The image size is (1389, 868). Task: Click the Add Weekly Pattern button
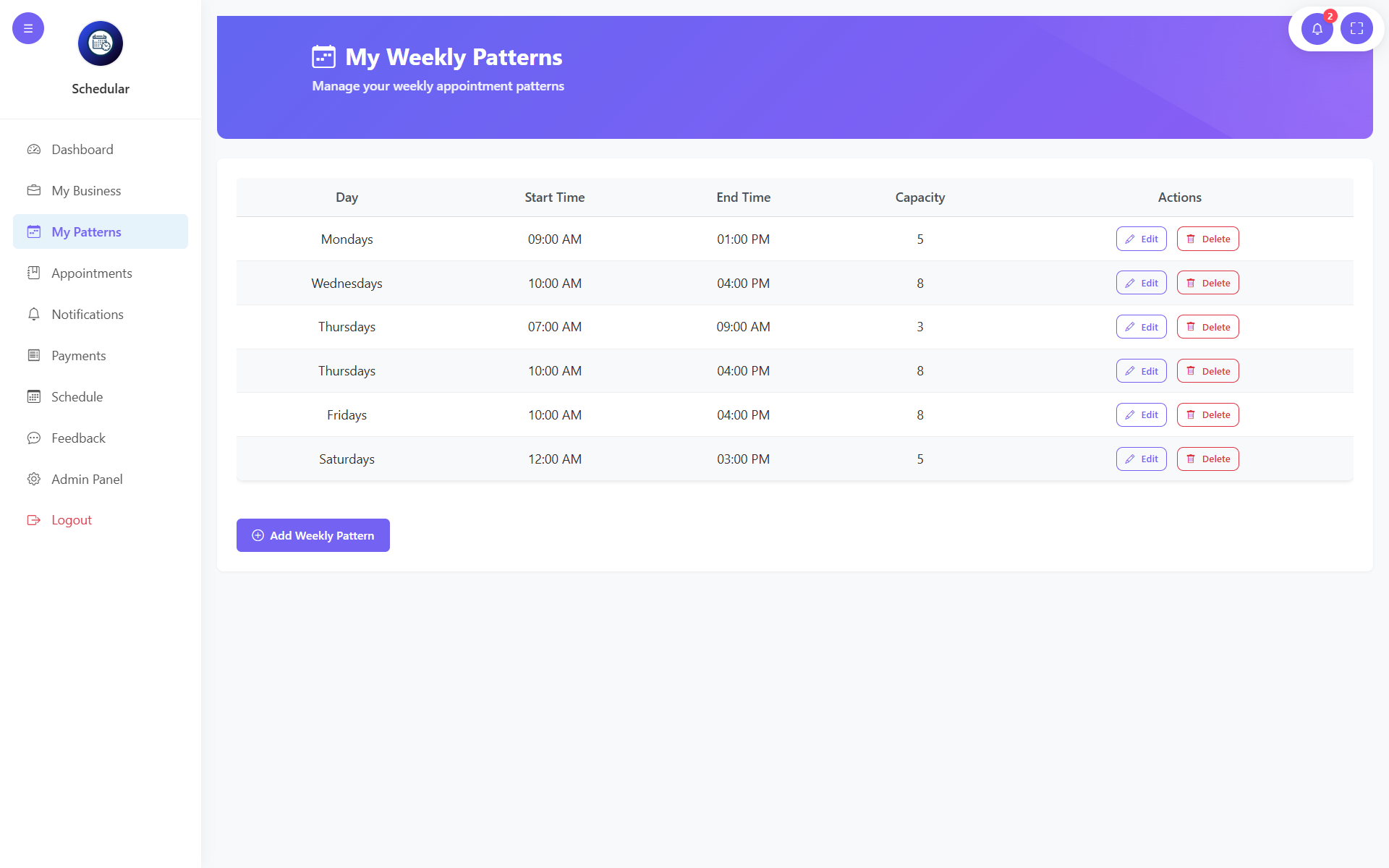click(313, 535)
